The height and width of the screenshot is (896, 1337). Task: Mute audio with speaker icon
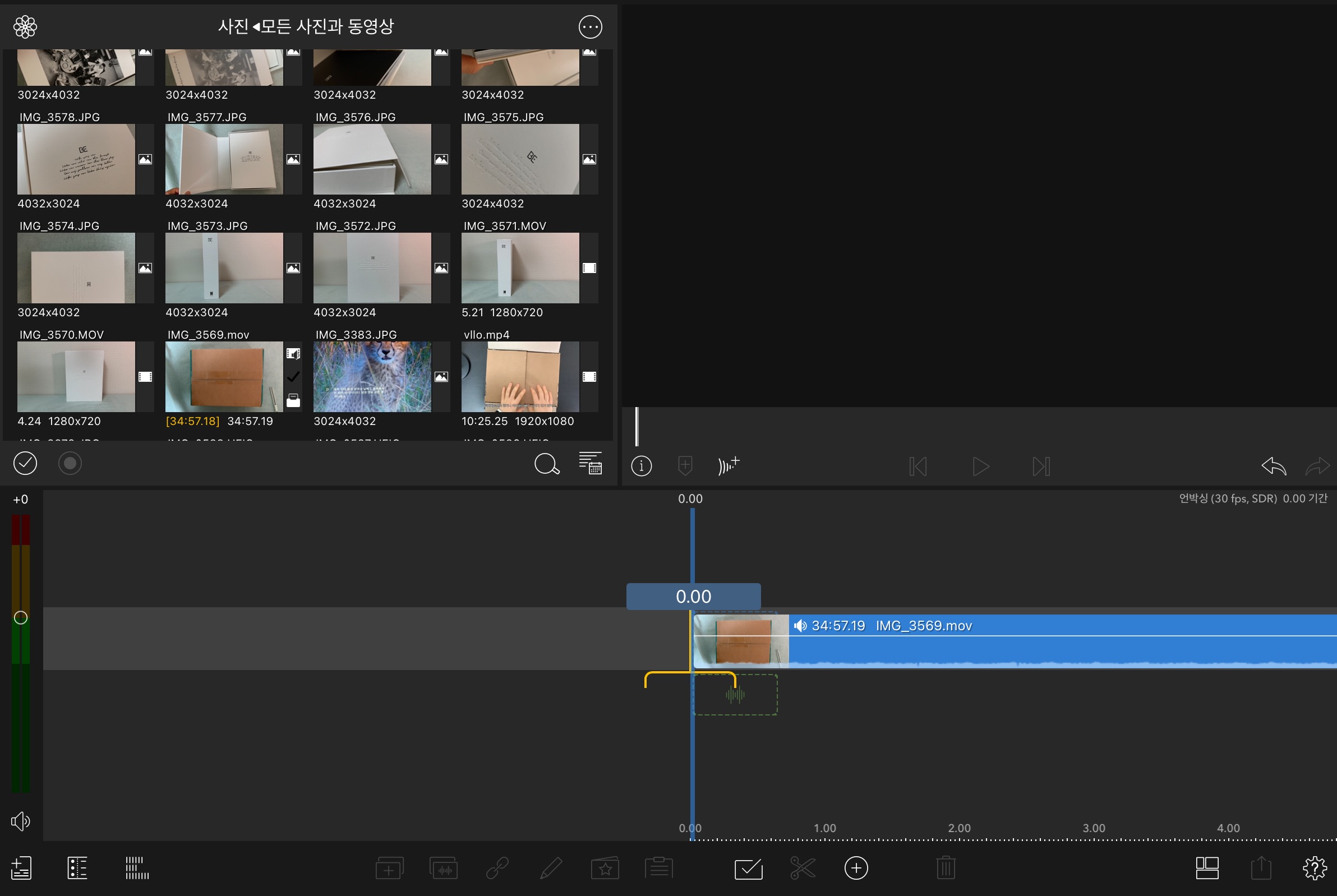20,821
